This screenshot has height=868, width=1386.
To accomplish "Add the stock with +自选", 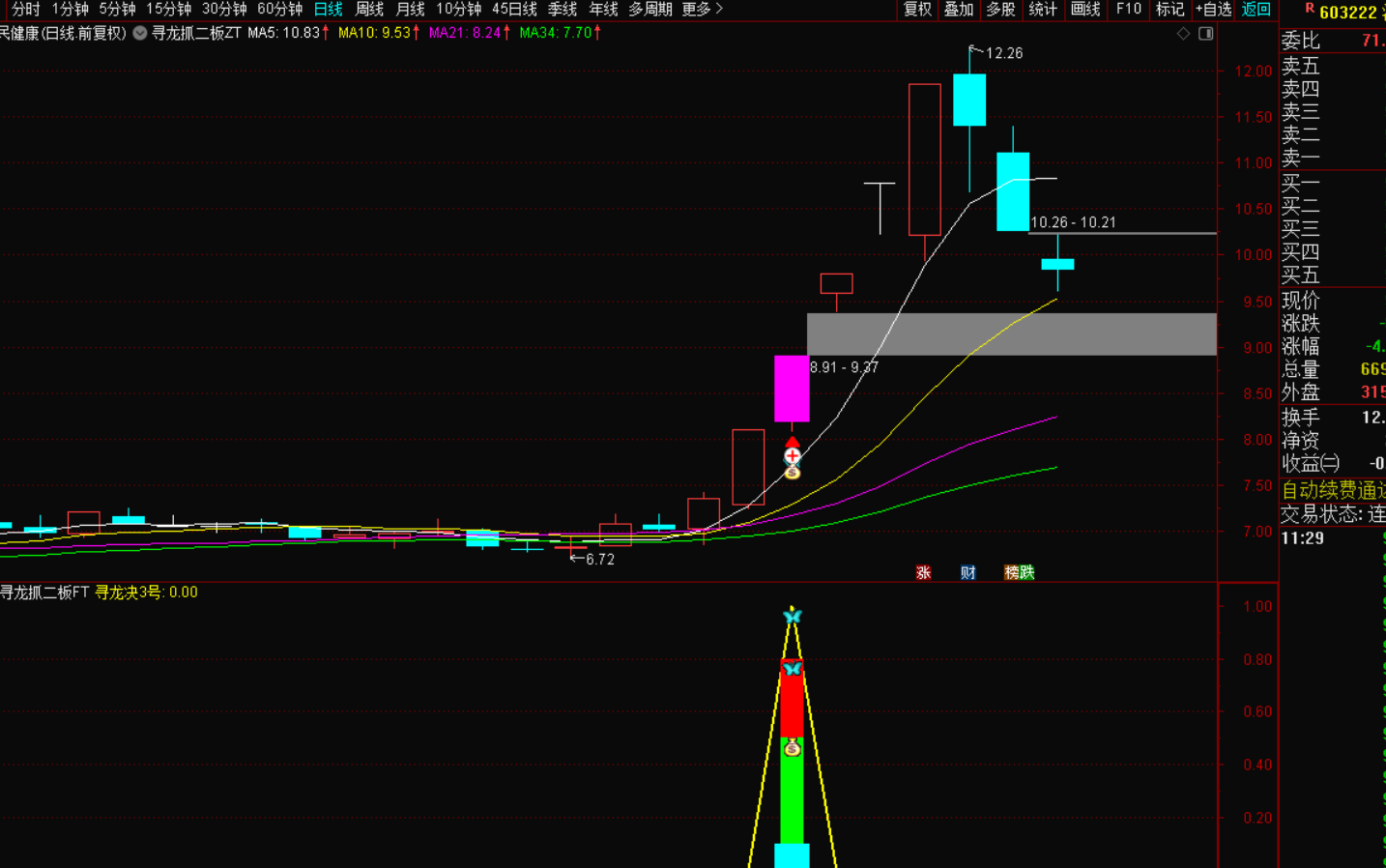I will coord(1213,10).
